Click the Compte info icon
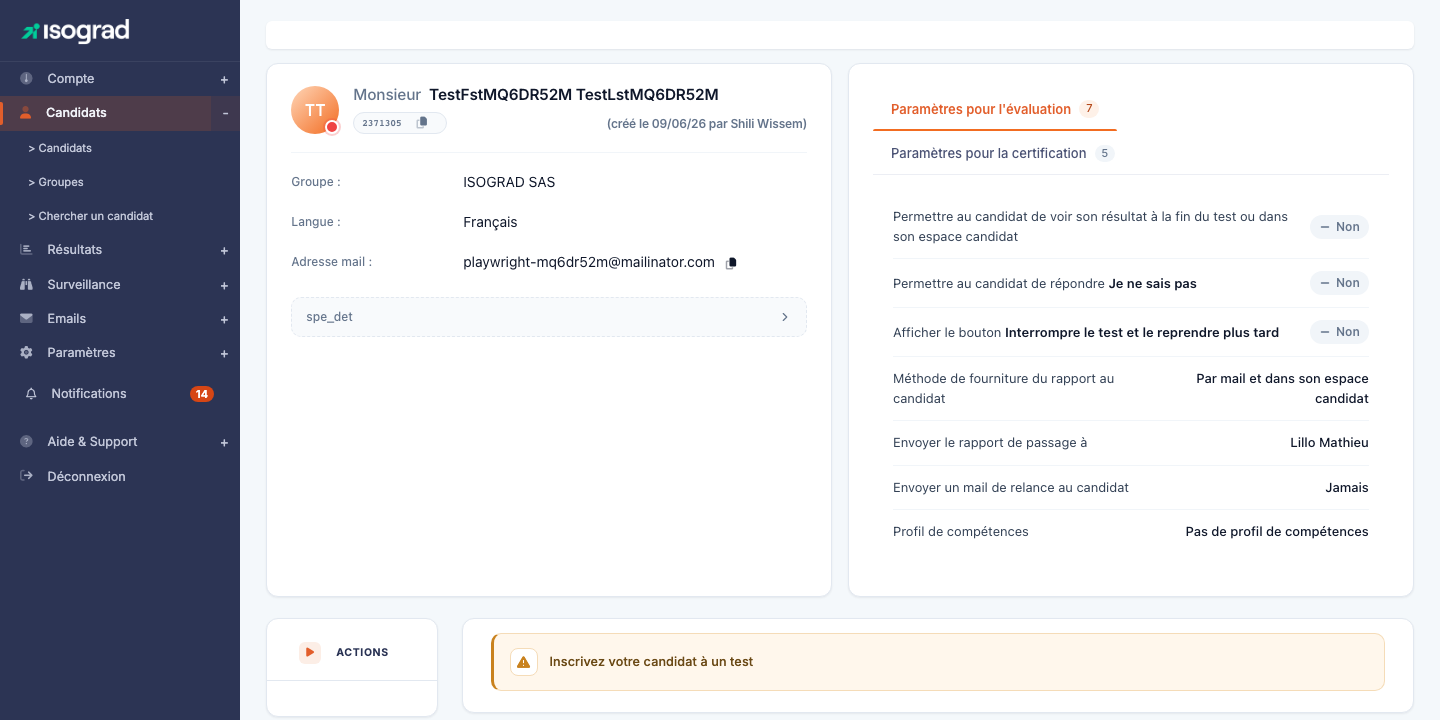 click(26, 78)
